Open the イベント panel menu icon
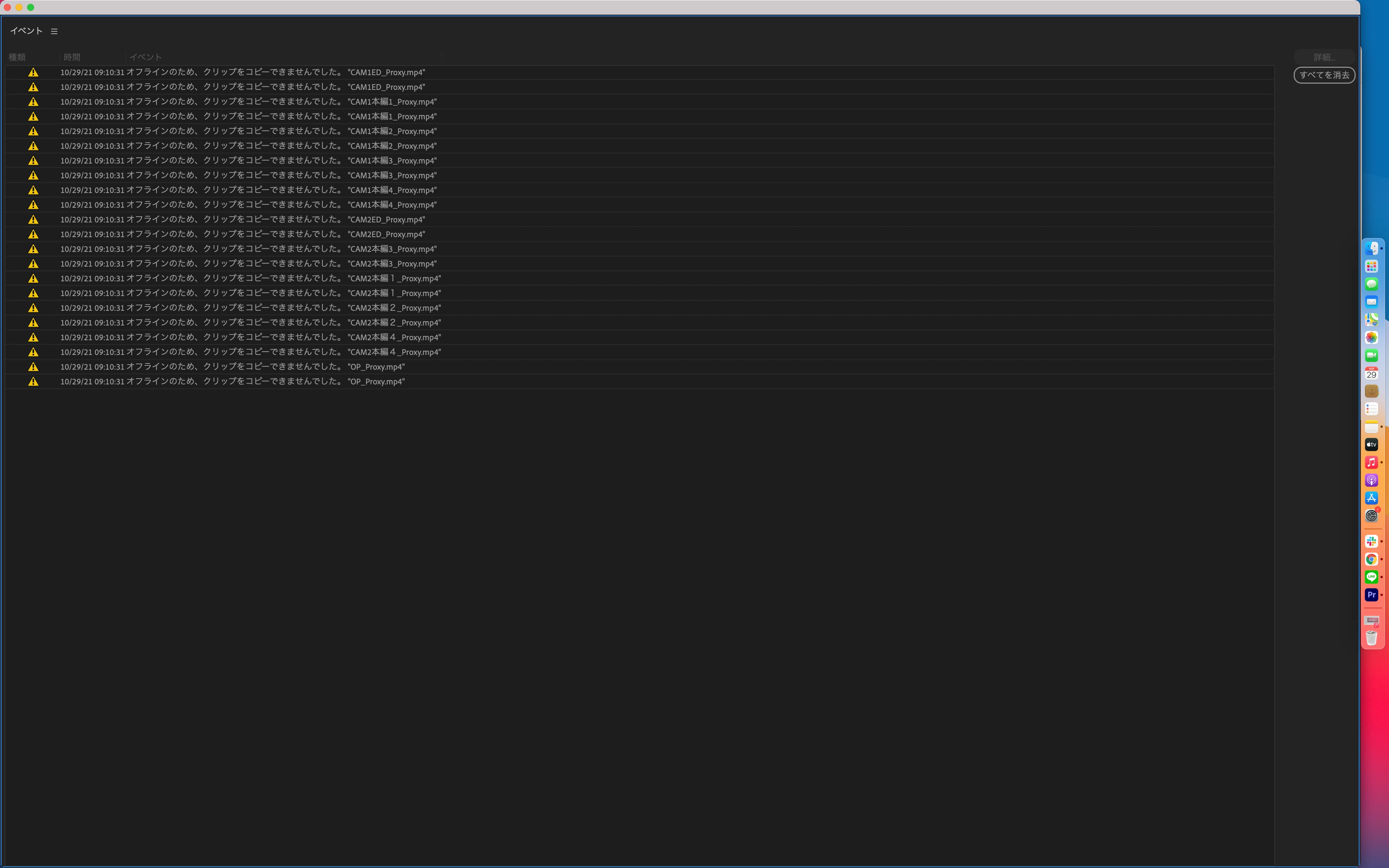This screenshot has width=1389, height=868. click(x=54, y=31)
